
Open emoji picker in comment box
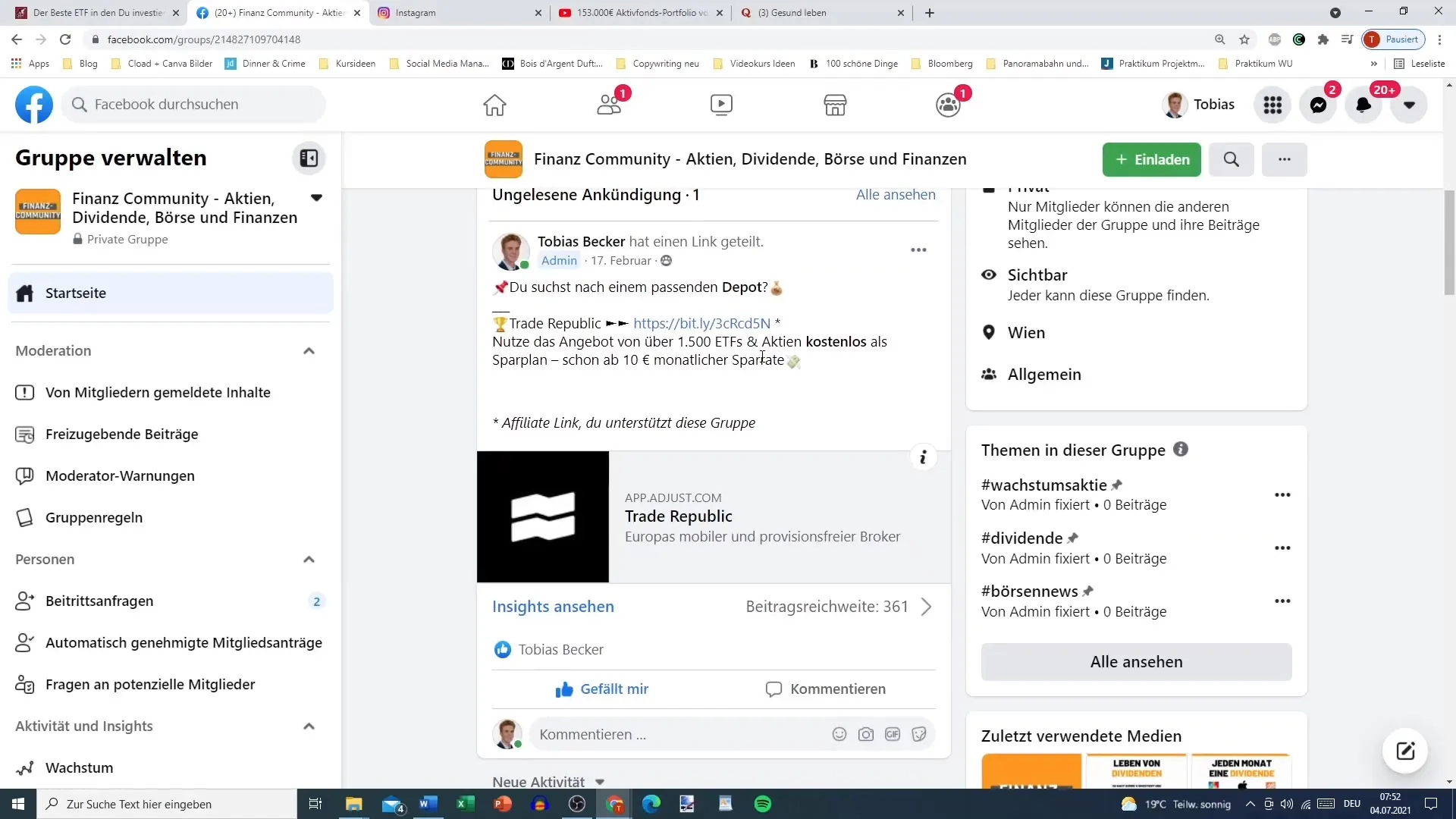tap(839, 734)
